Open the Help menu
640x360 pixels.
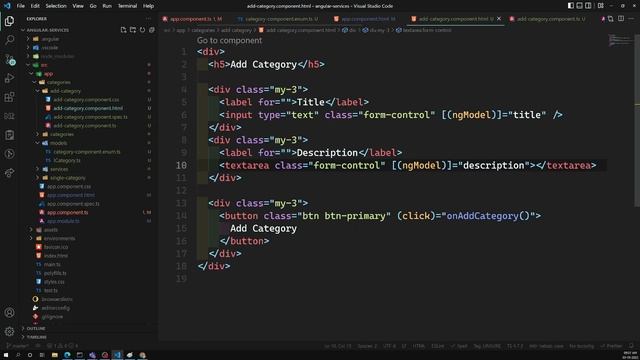pyautogui.click(x=148, y=6)
